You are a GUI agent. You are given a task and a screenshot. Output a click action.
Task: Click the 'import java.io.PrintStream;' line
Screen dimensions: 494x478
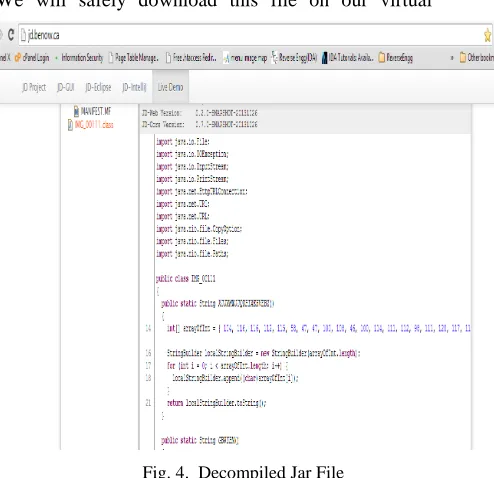(x=192, y=179)
